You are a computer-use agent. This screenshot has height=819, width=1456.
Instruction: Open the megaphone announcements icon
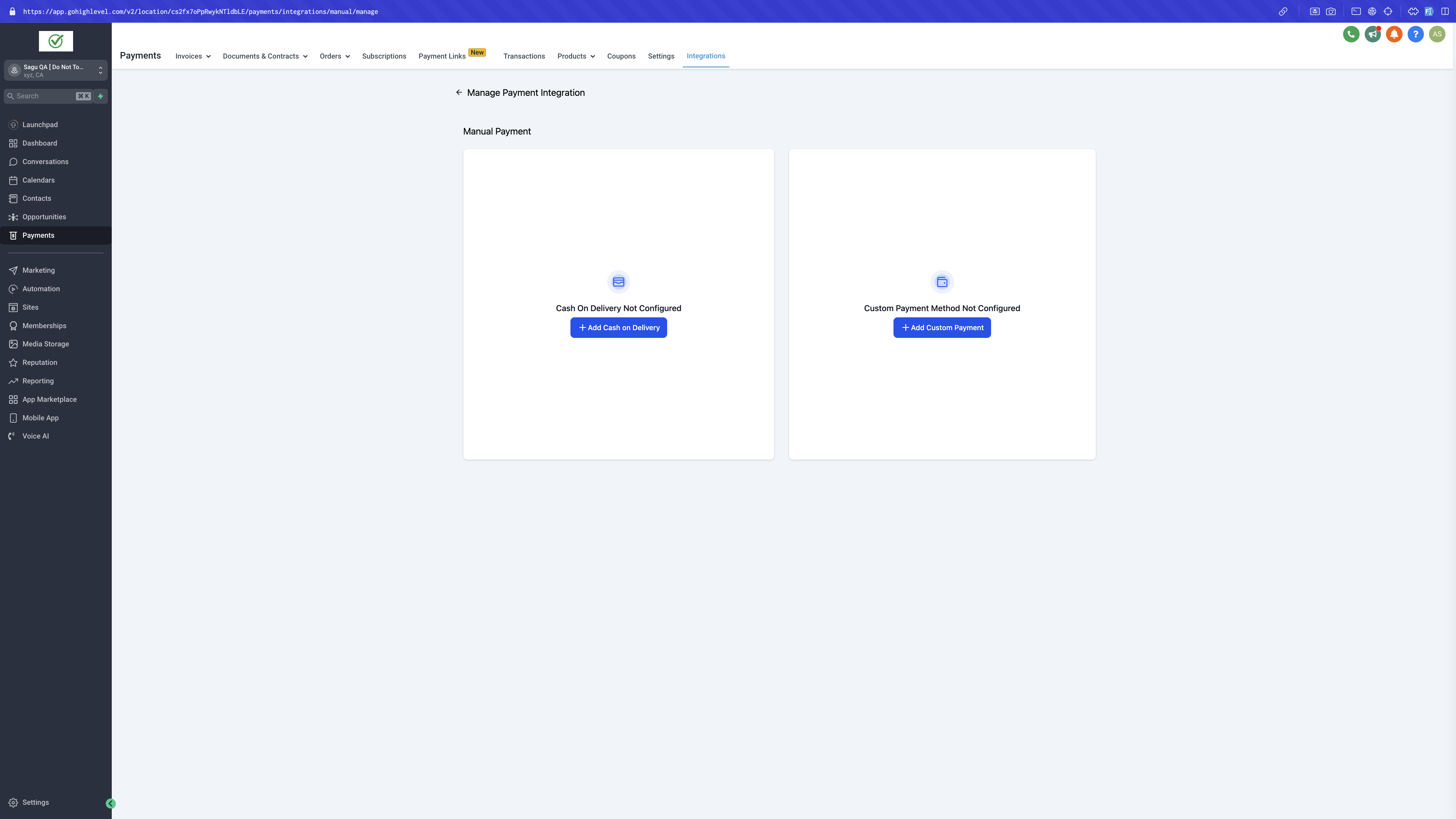click(1372, 34)
